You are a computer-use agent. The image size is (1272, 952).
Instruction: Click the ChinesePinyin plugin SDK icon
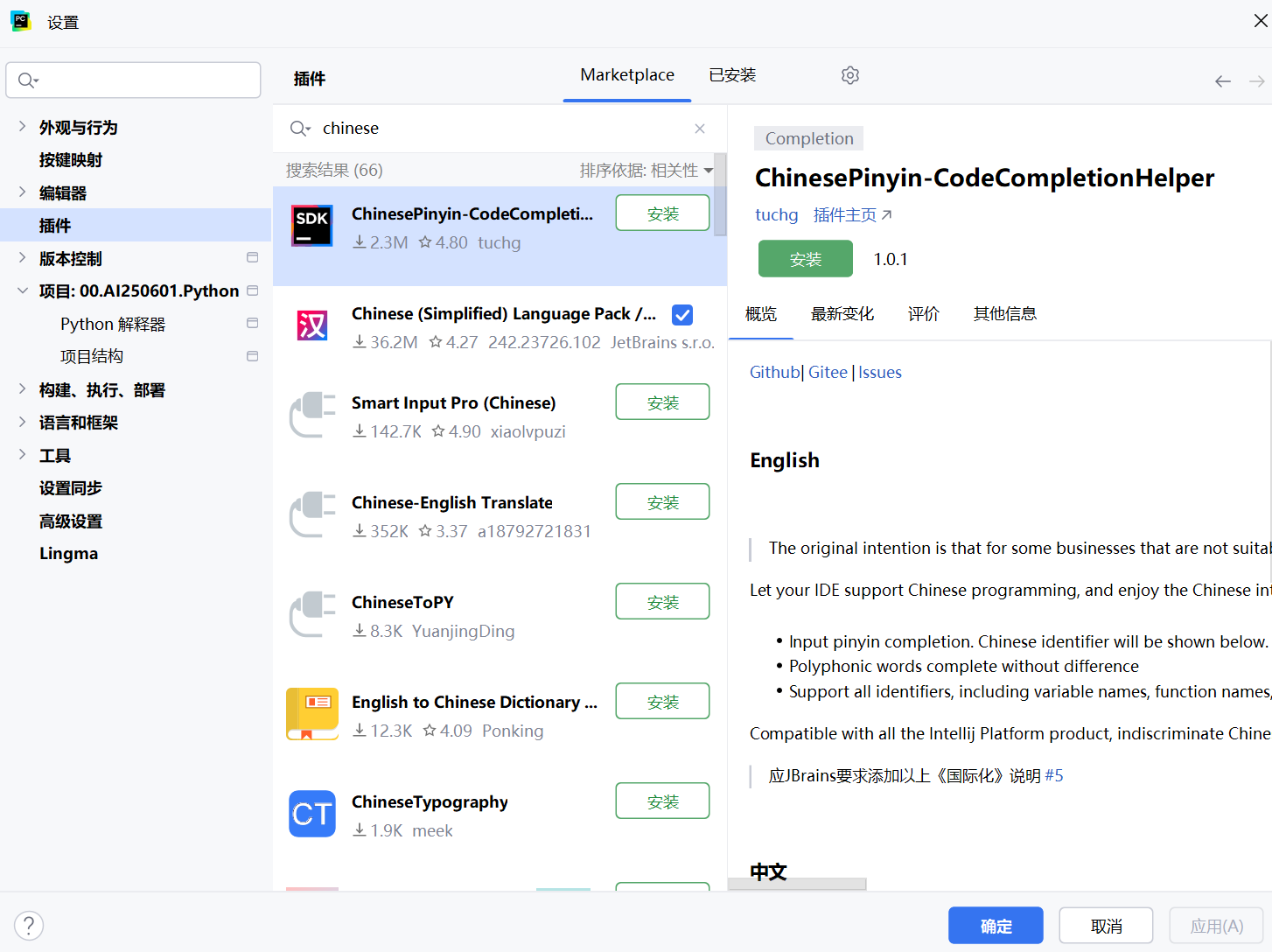(312, 225)
